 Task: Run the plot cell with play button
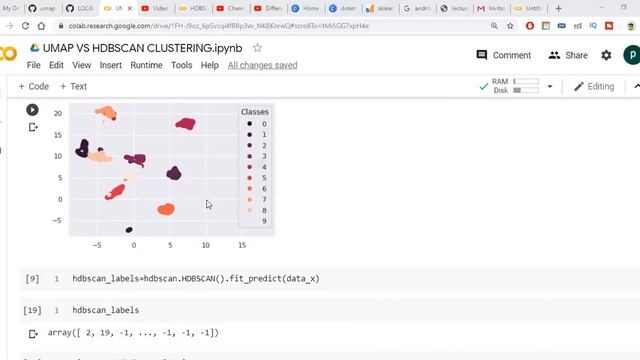(32, 110)
